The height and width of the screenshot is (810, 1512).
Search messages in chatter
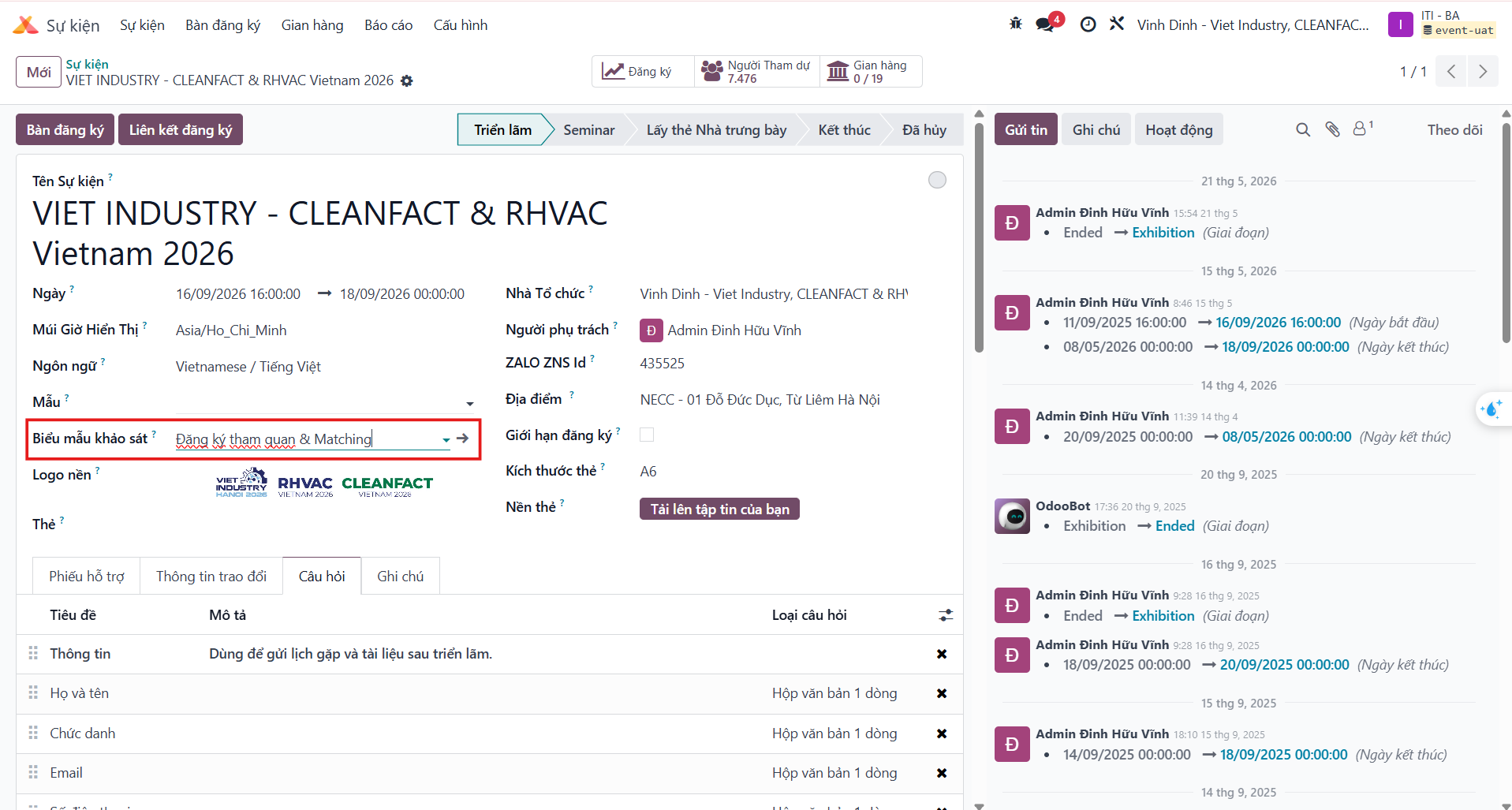(x=1303, y=129)
